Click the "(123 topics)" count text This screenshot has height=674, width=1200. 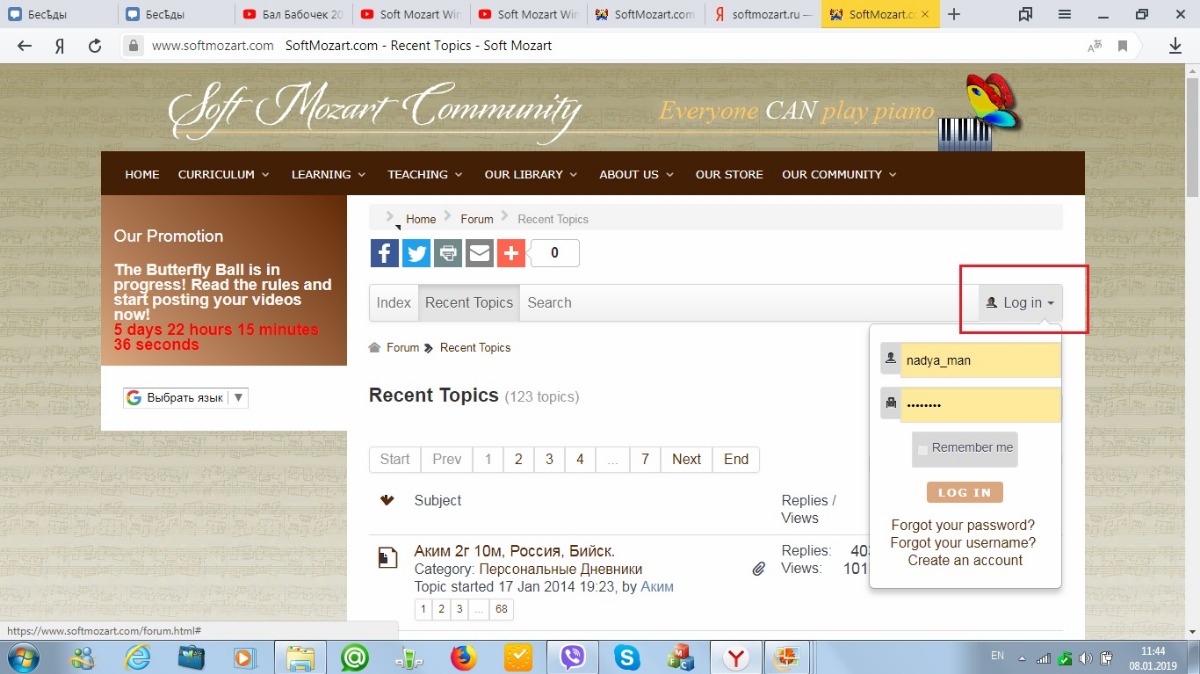click(x=542, y=397)
